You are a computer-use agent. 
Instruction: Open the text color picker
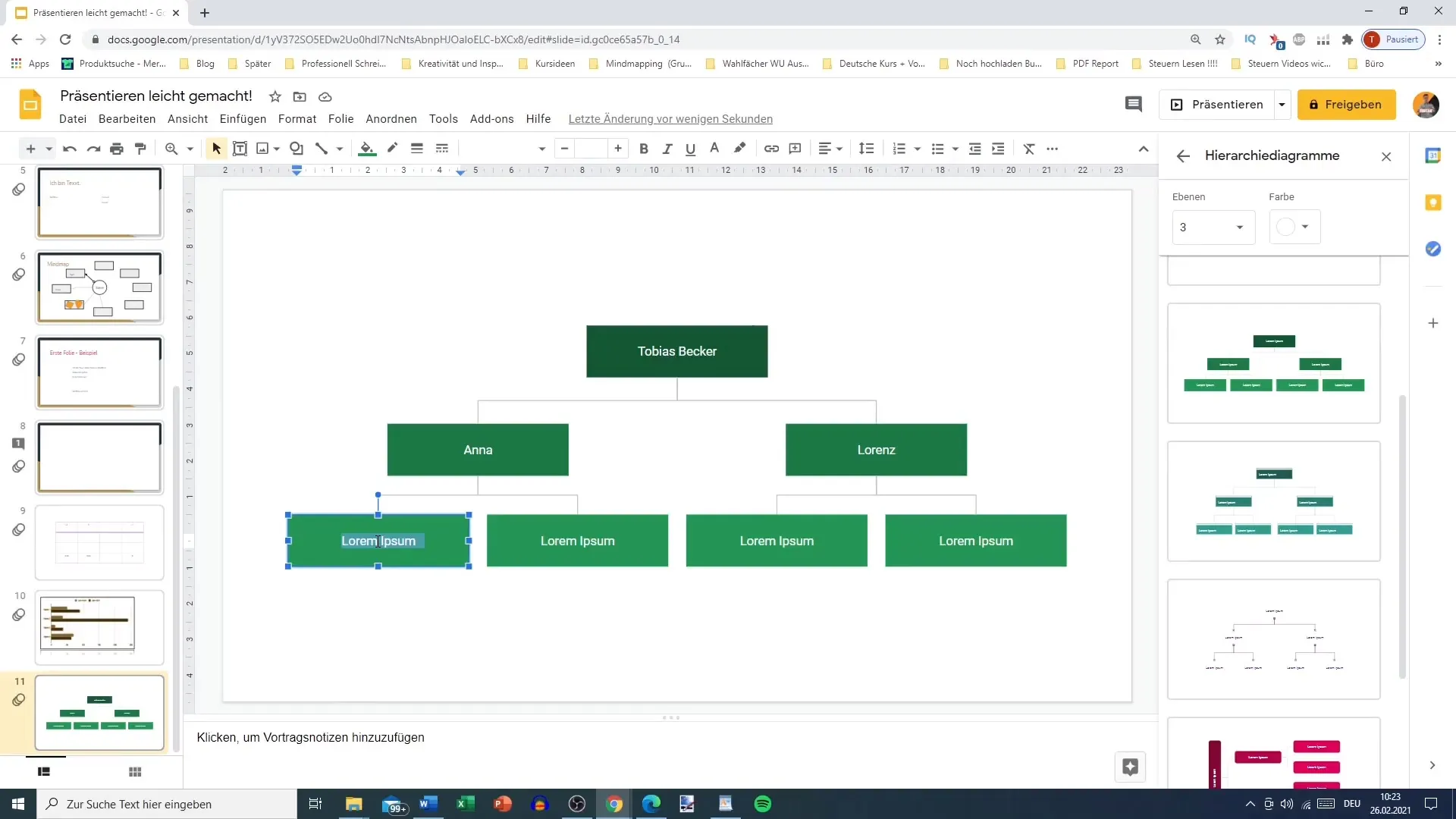(x=714, y=149)
